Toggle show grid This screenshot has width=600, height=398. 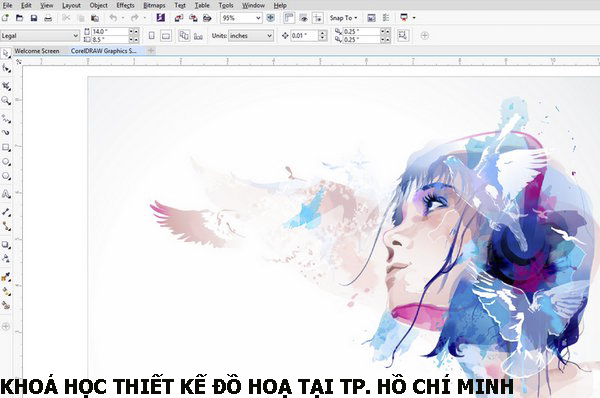coord(303,18)
